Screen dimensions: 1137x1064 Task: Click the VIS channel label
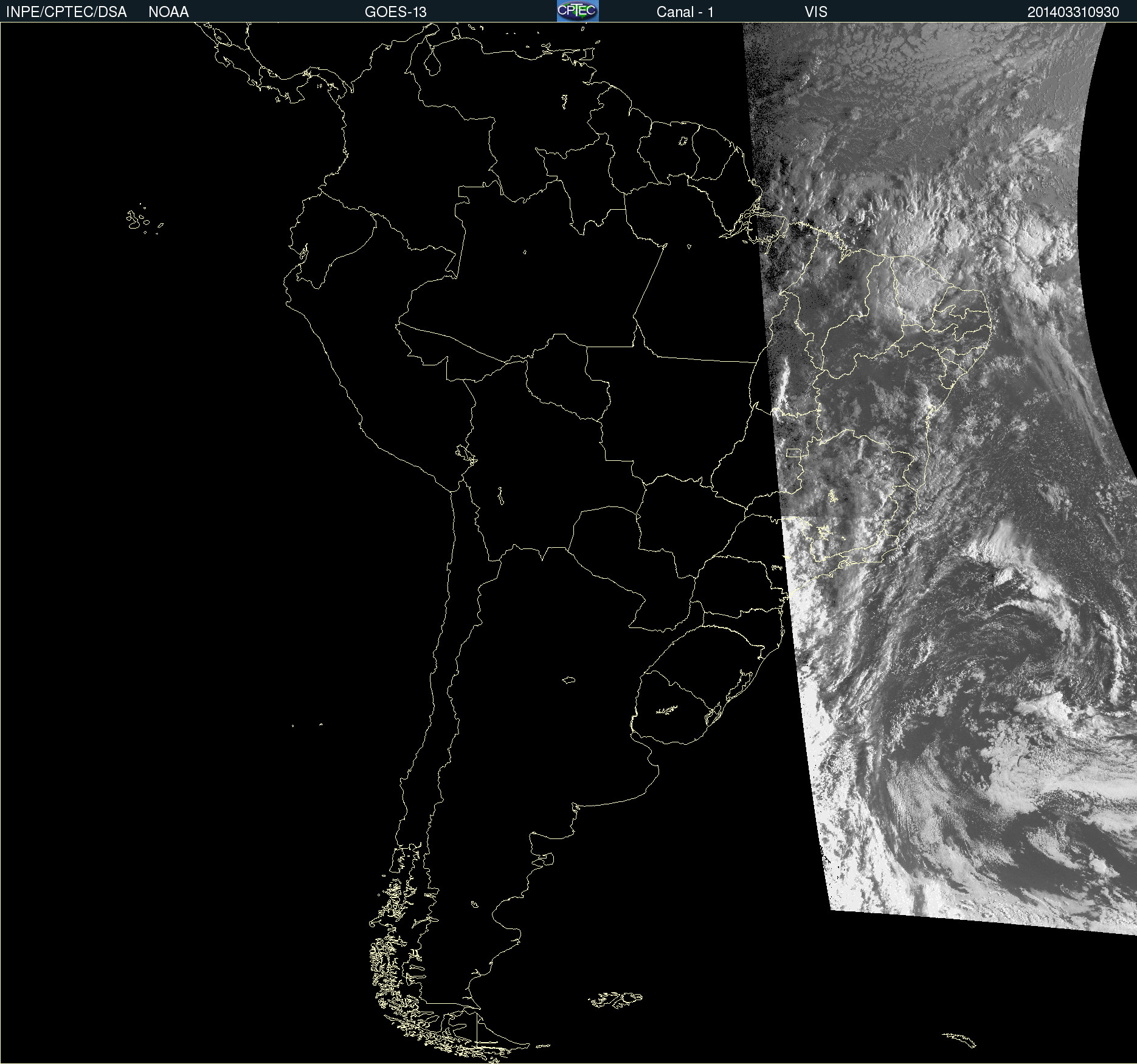pyautogui.click(x=816, y=12)
